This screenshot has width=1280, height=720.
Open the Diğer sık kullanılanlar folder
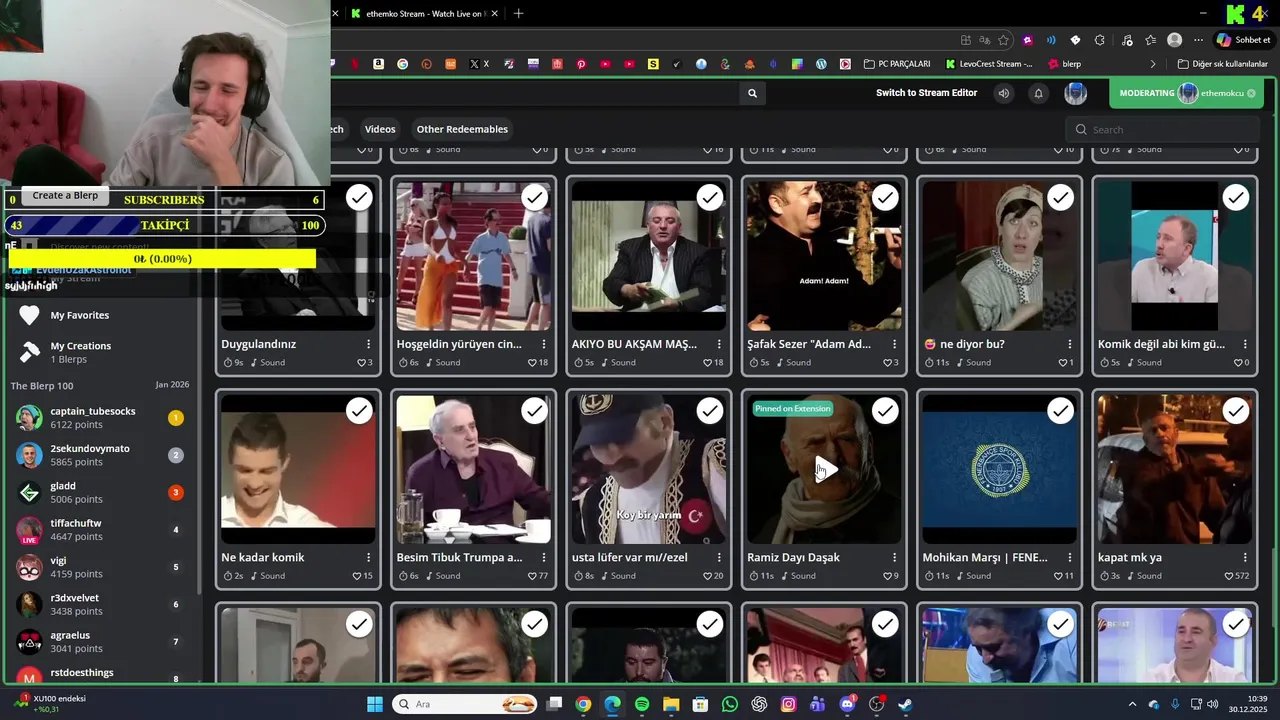(x=1222, y=64)
